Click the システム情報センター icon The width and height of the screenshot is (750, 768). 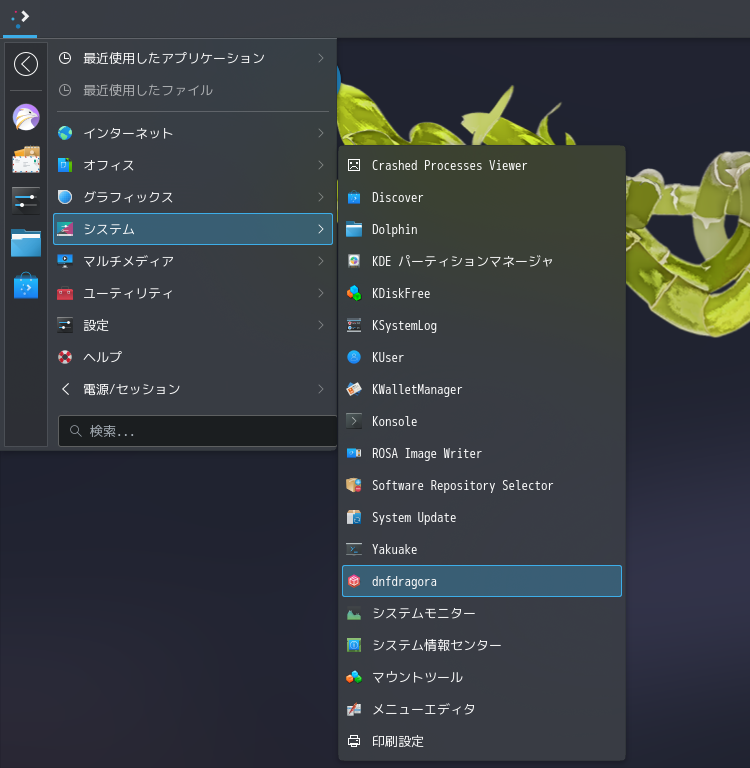[354, 645]
